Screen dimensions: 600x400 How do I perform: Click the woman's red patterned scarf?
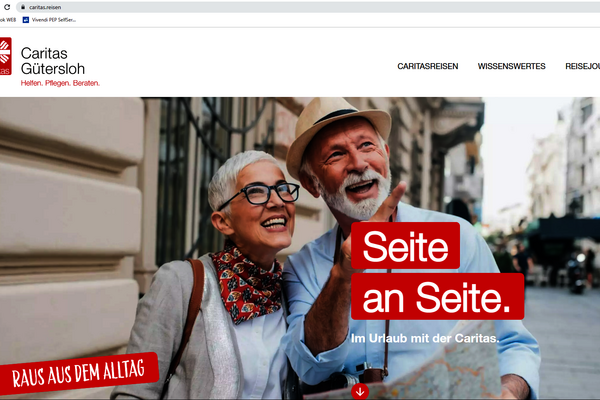[247, 282]
